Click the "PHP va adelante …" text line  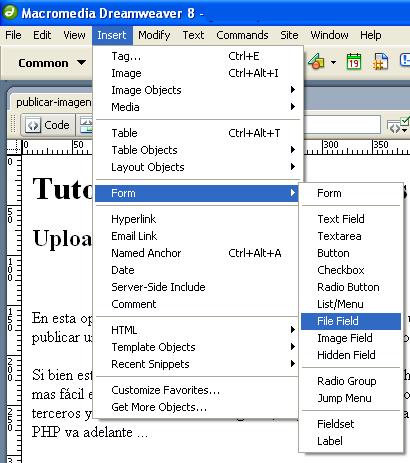click(90, 433)
